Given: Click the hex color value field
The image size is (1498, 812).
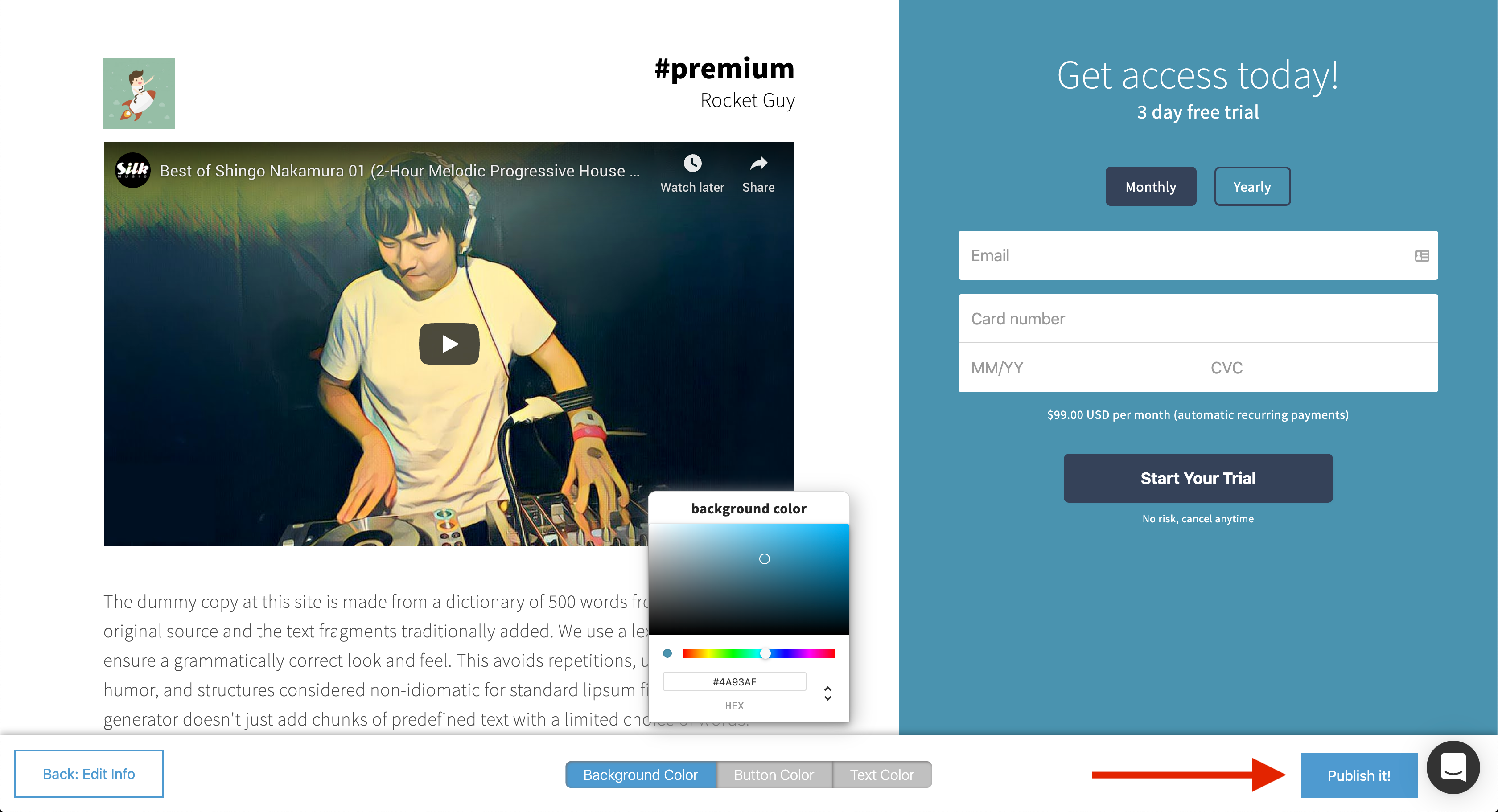Looking at the screenshot, I should 734,682.
